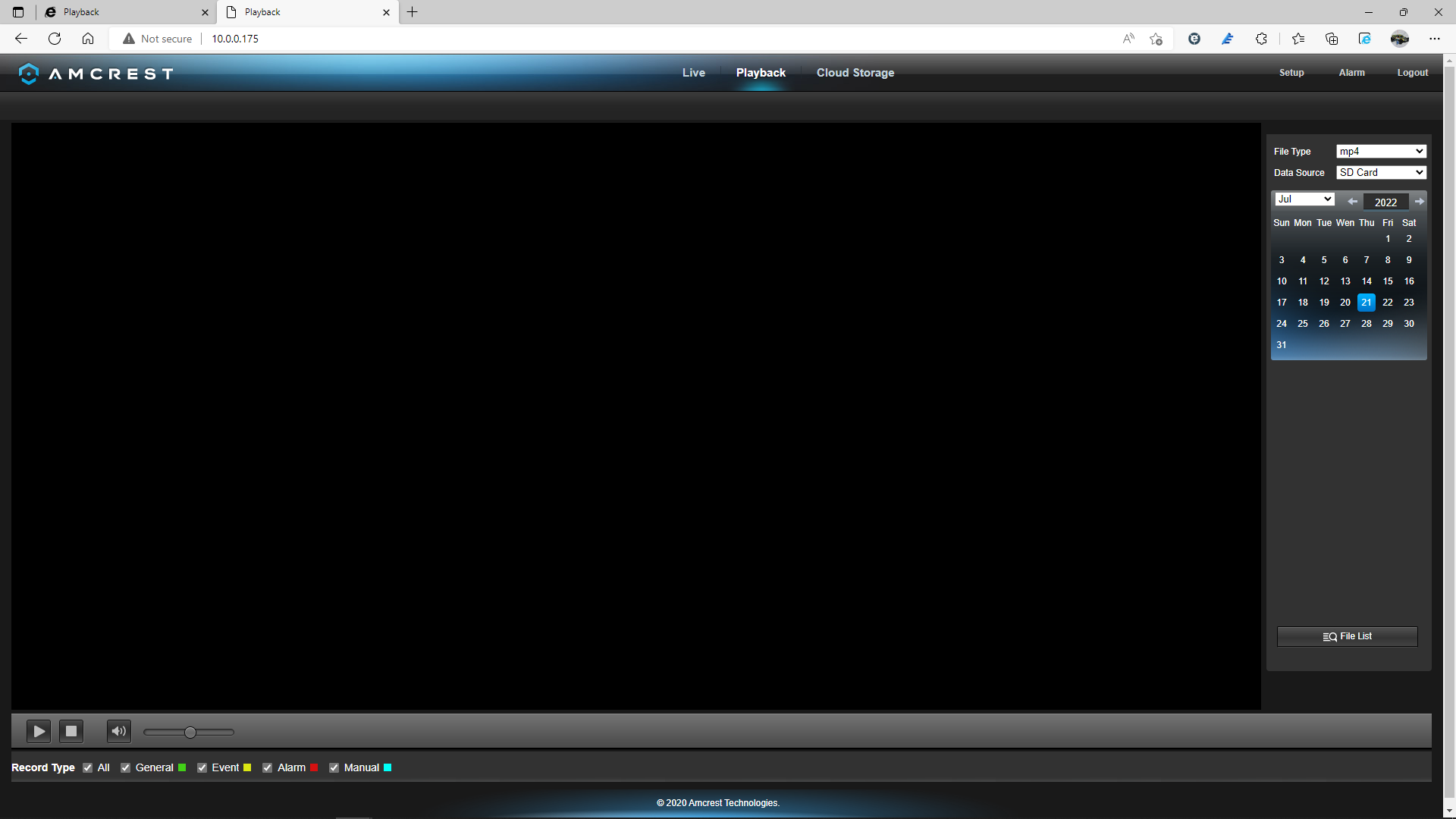The image size is (1456, 819).
Task: Select the Playback navigation tab
Action: click(x=761, y=73)
